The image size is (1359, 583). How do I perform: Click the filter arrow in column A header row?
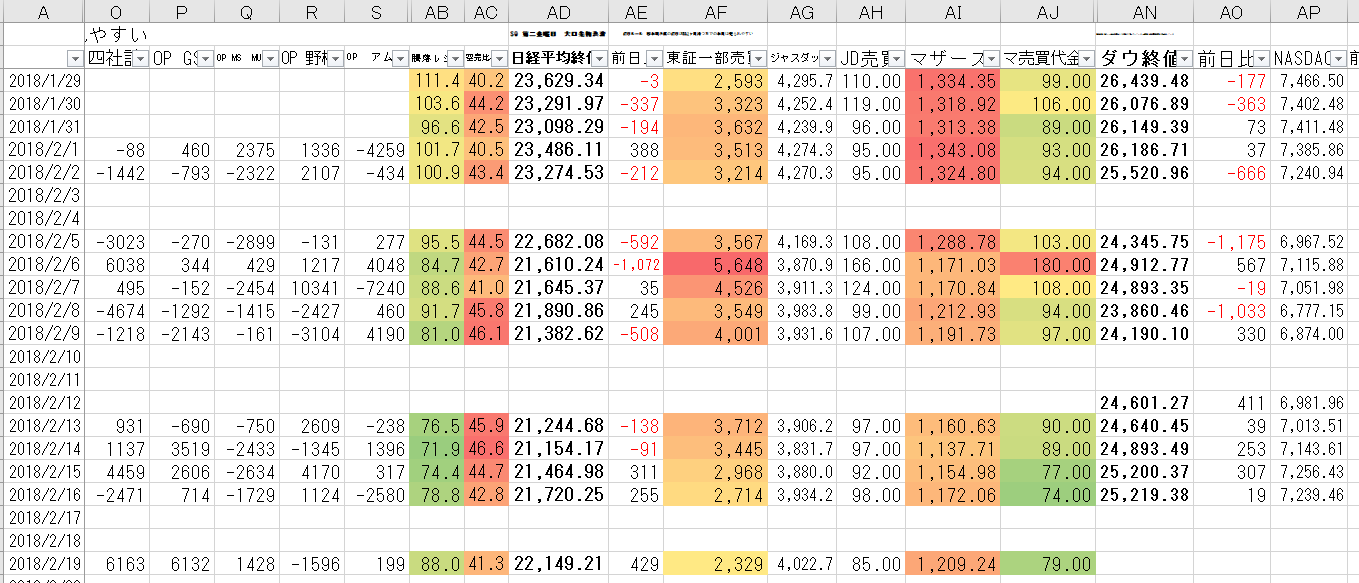coord(76,58)
